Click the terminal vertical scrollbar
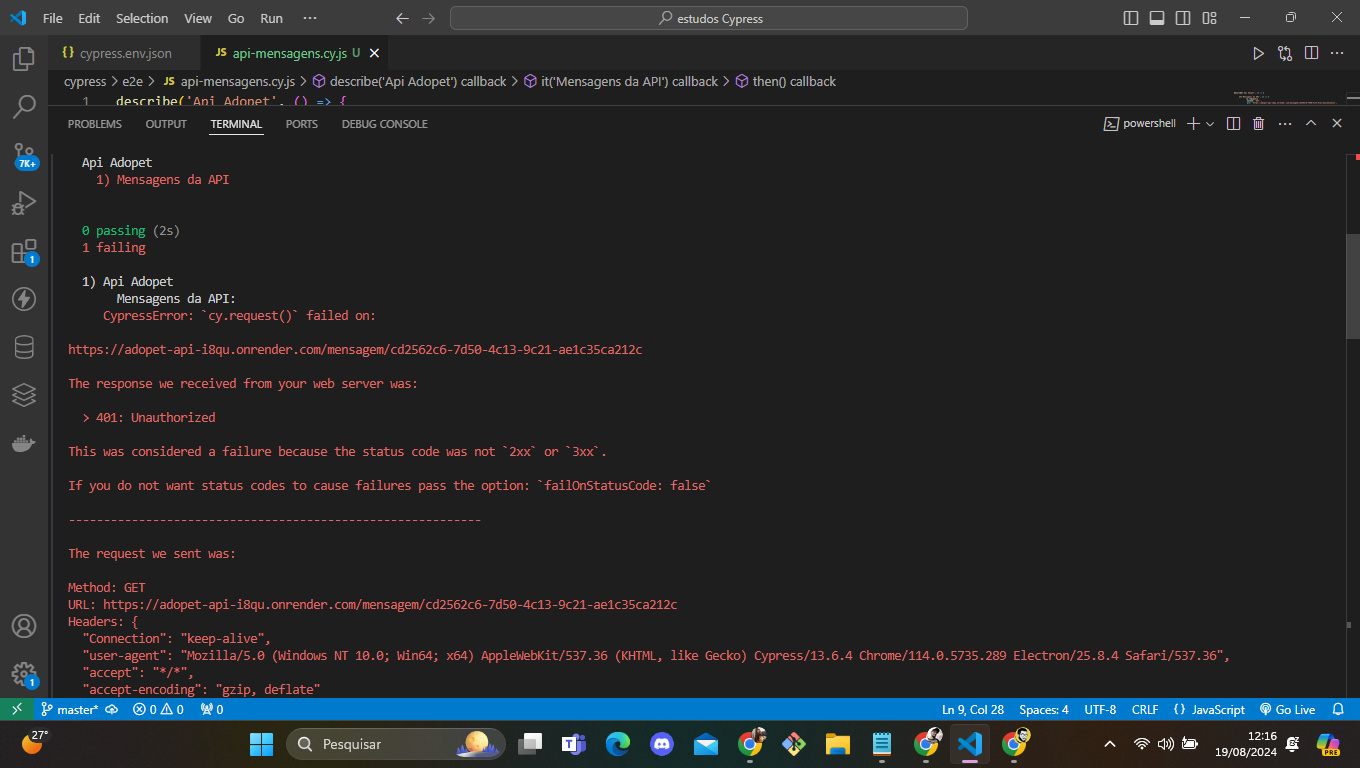This screenshot has width=1360, height=768. (x=1353, y=285)
